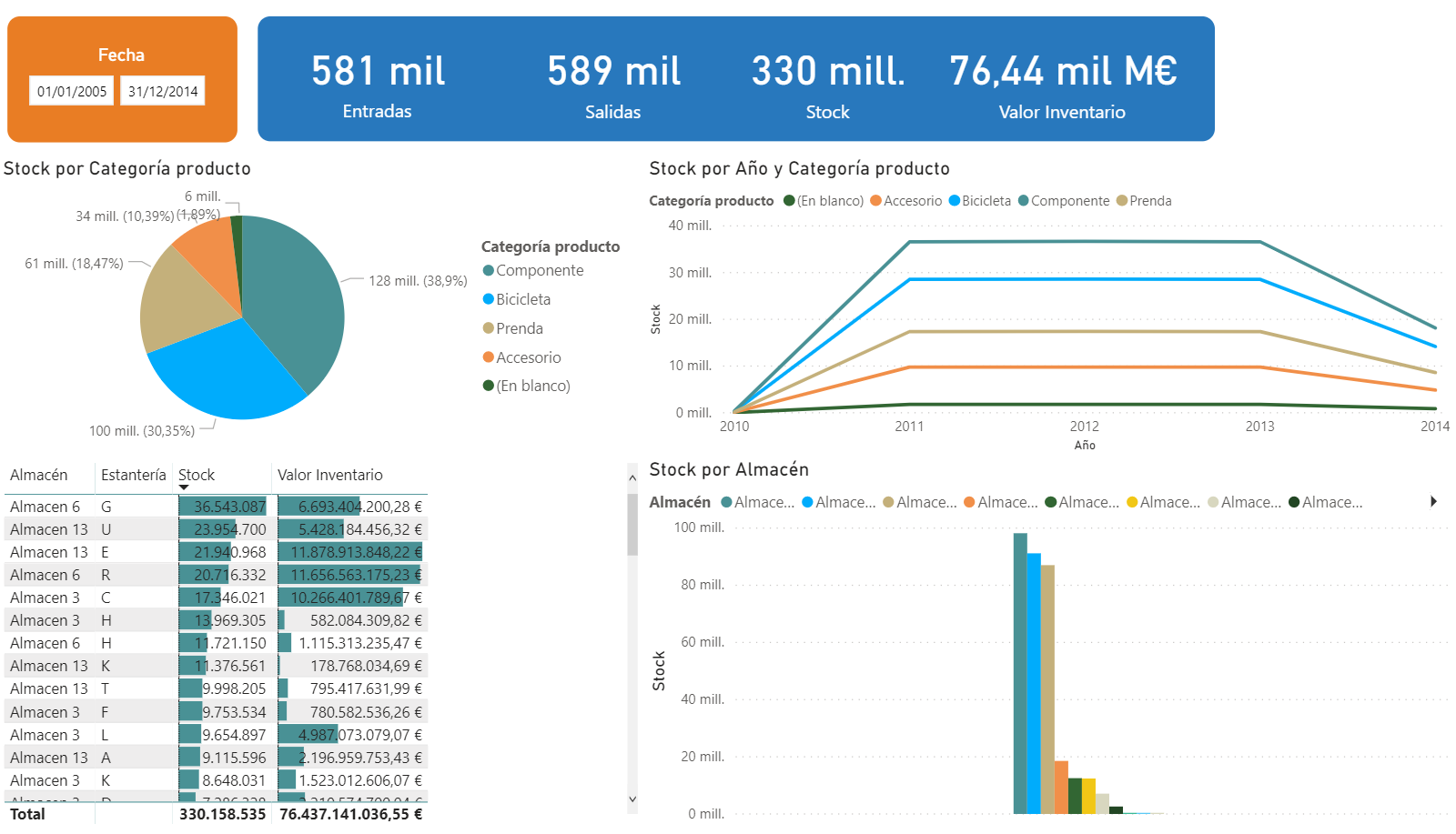Image resolution: width=1456 pixels, height=834 pixels.
Task: Expand more Almacén legend entries arrow
Action: tap(1433, 501)
